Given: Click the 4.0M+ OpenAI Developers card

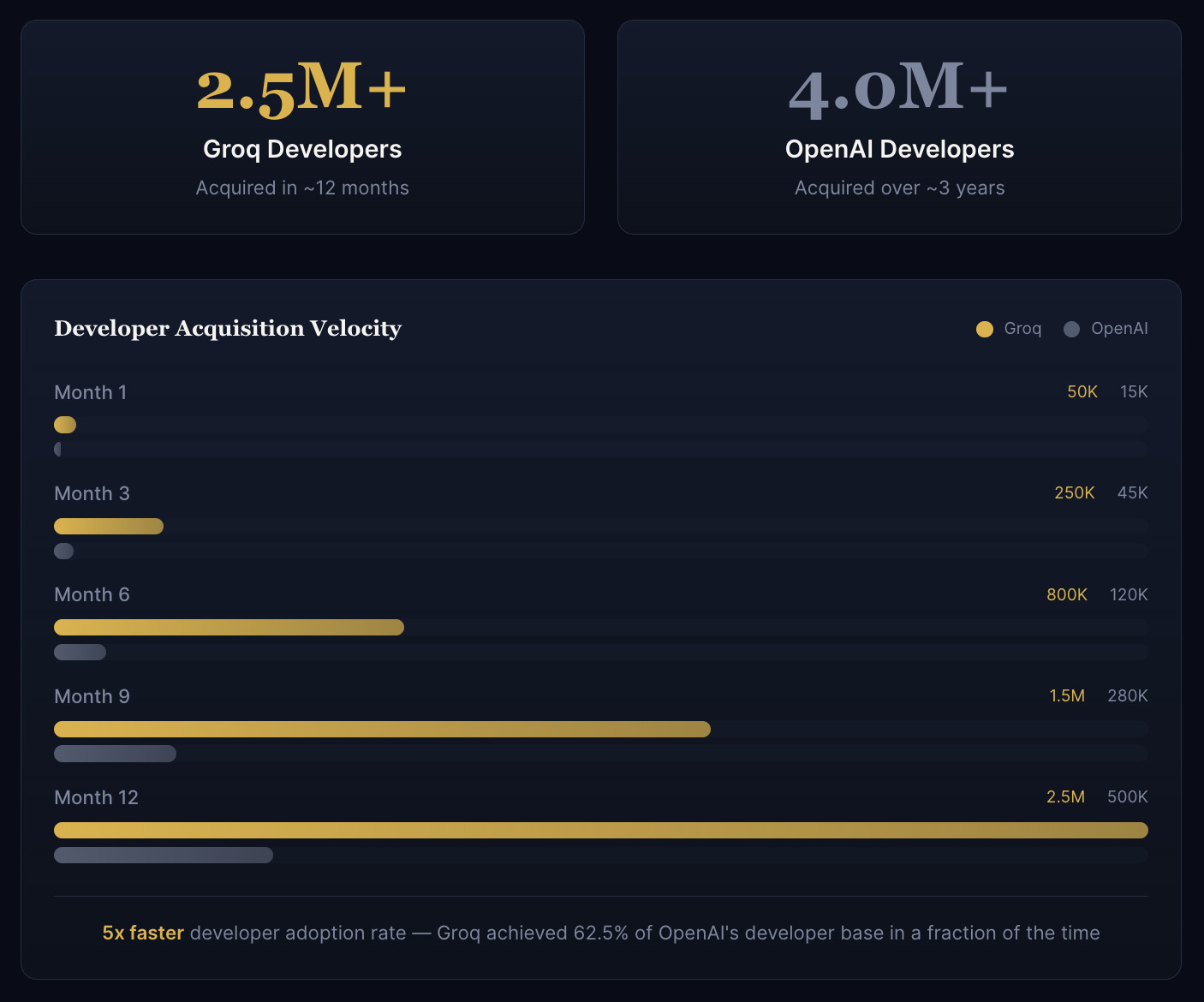Looking at the screenshot, I should pyautogui.click(x=899, y=128).
